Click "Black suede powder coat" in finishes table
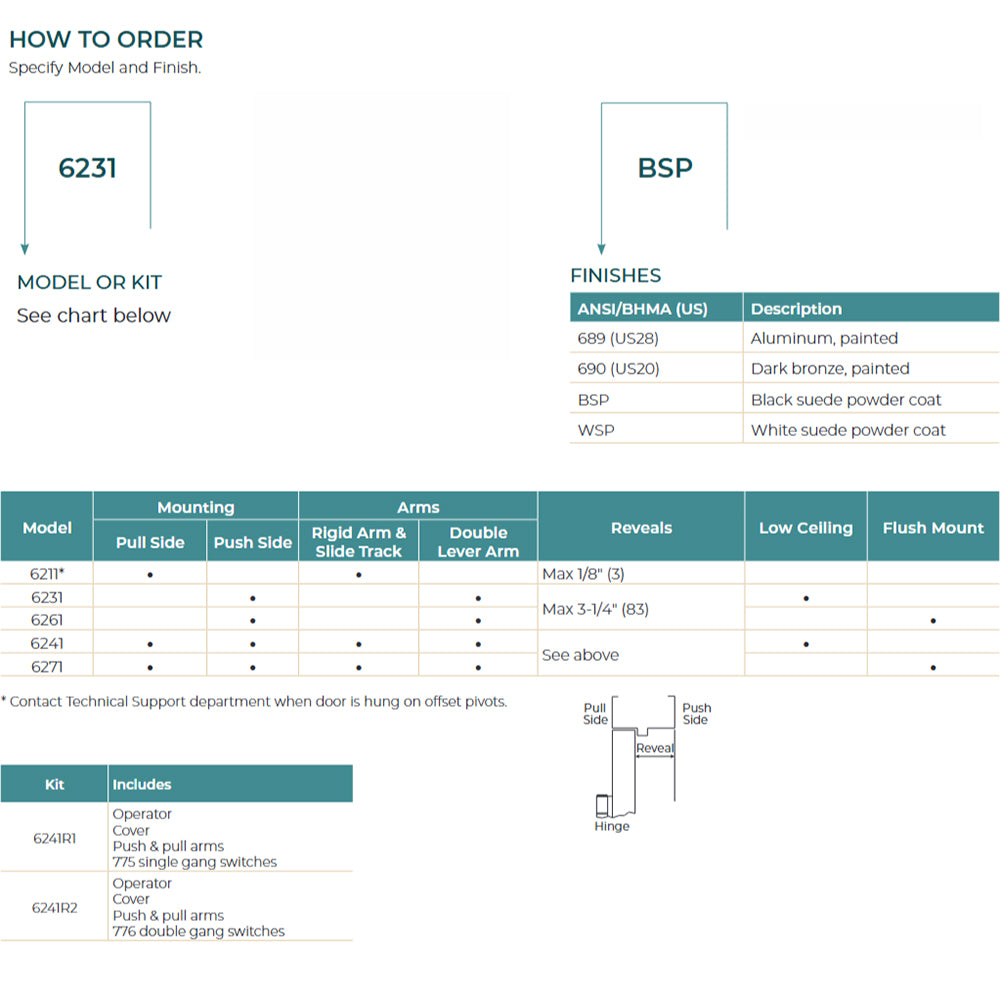The image size is (1000, 1000). (x=846, y=400)
